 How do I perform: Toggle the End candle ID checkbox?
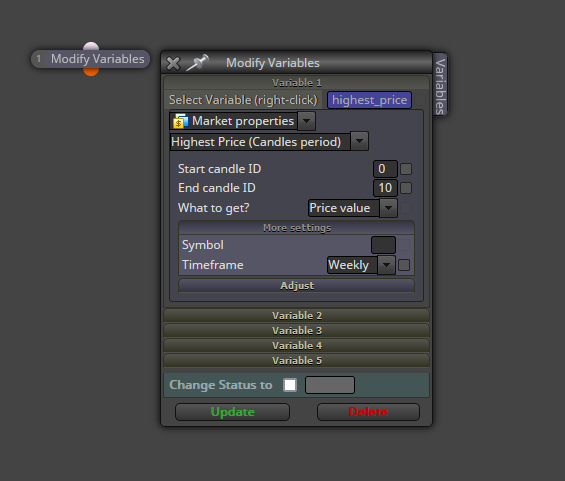point(406,188)
